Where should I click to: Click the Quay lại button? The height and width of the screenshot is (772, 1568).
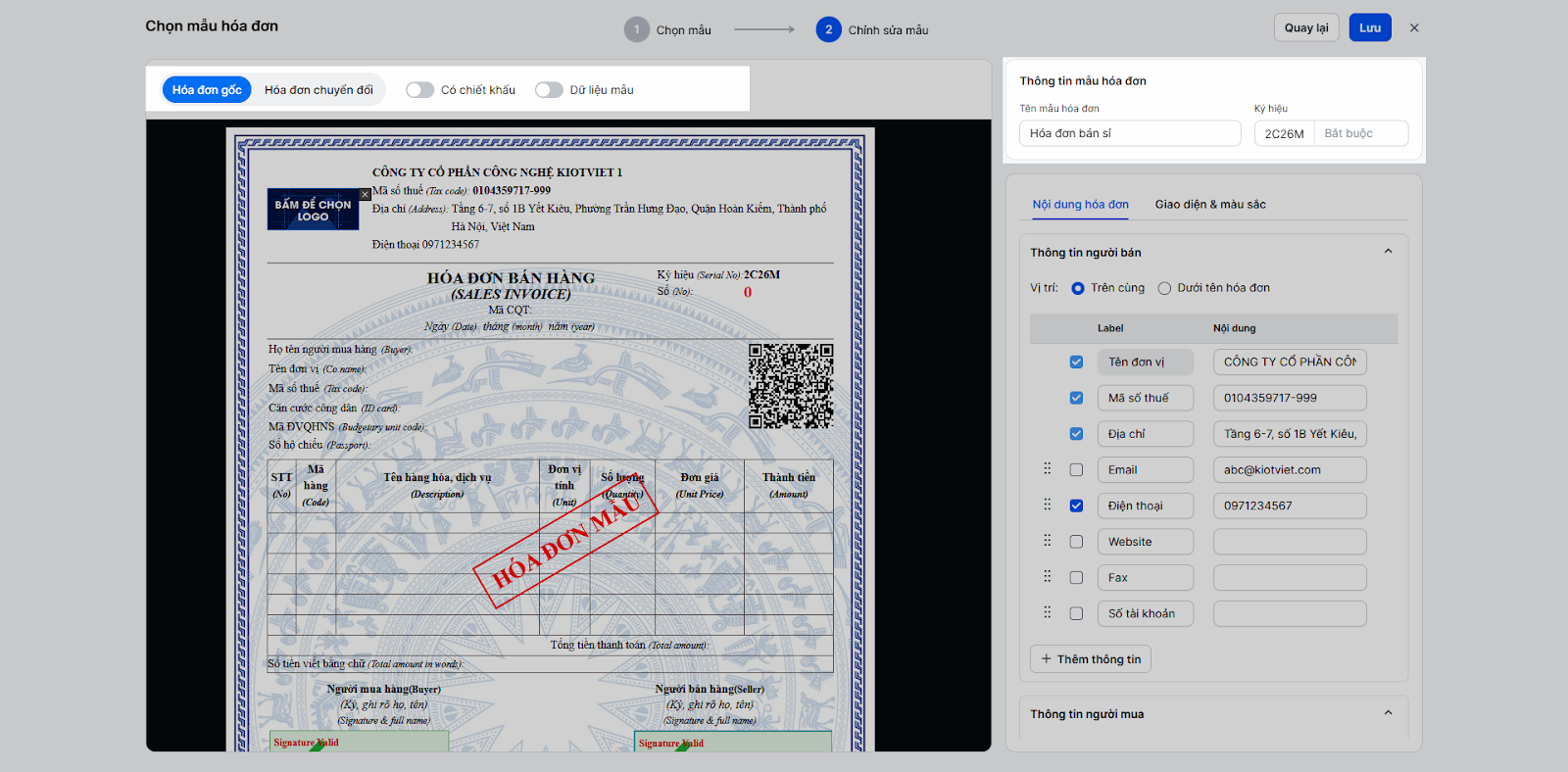[x=1306, y=27]
